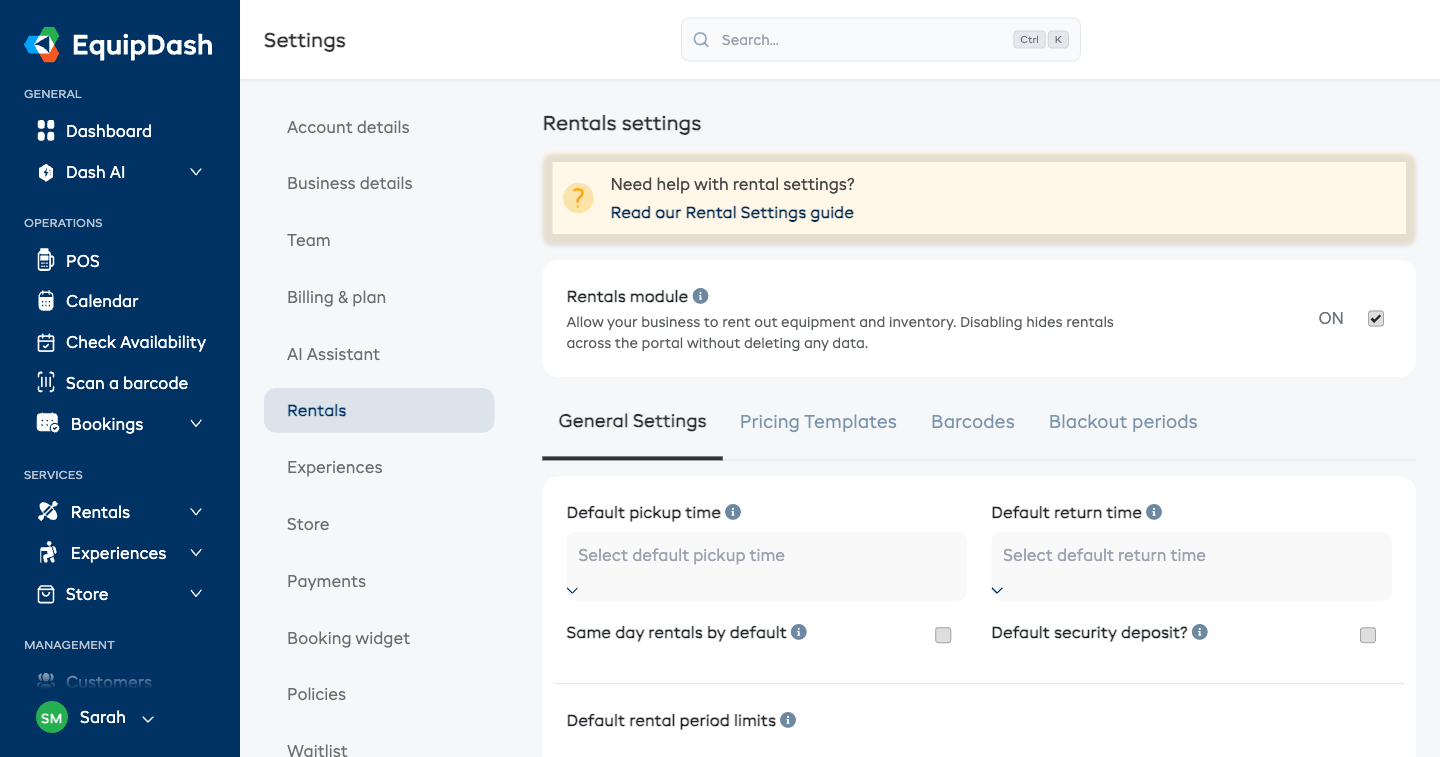The width and height of the screenshot is (1440, 757).
Task: Open Dashboard from the sidebar
Action: pos(108,131)
